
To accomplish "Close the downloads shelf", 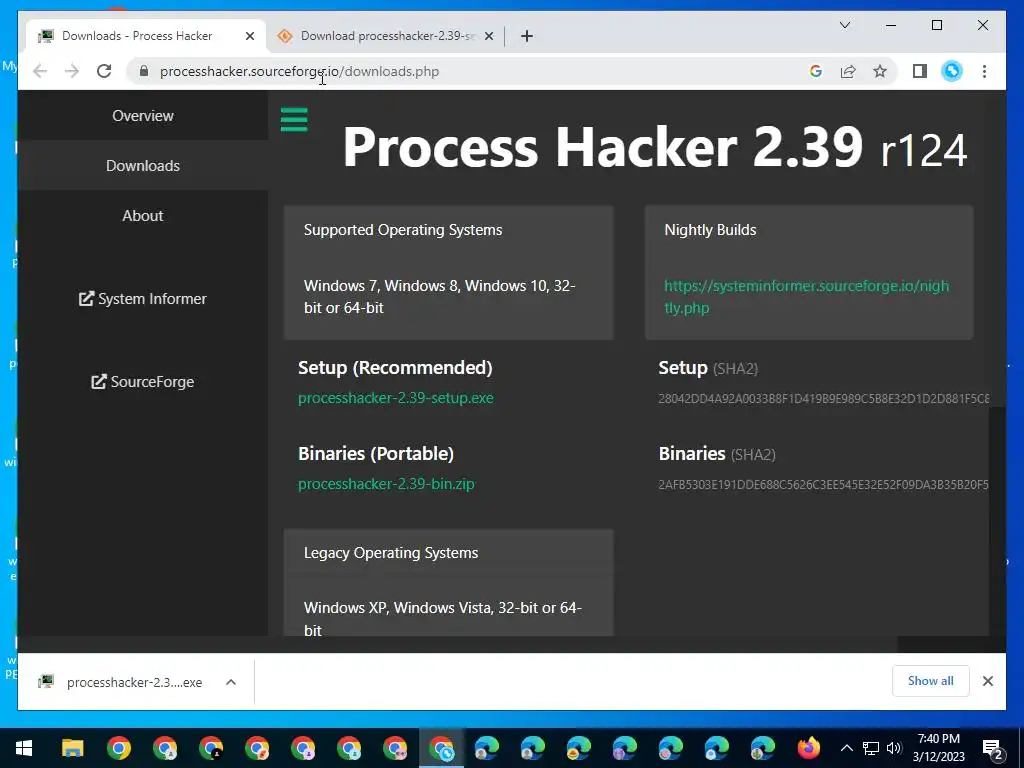I will coord(987,681).
